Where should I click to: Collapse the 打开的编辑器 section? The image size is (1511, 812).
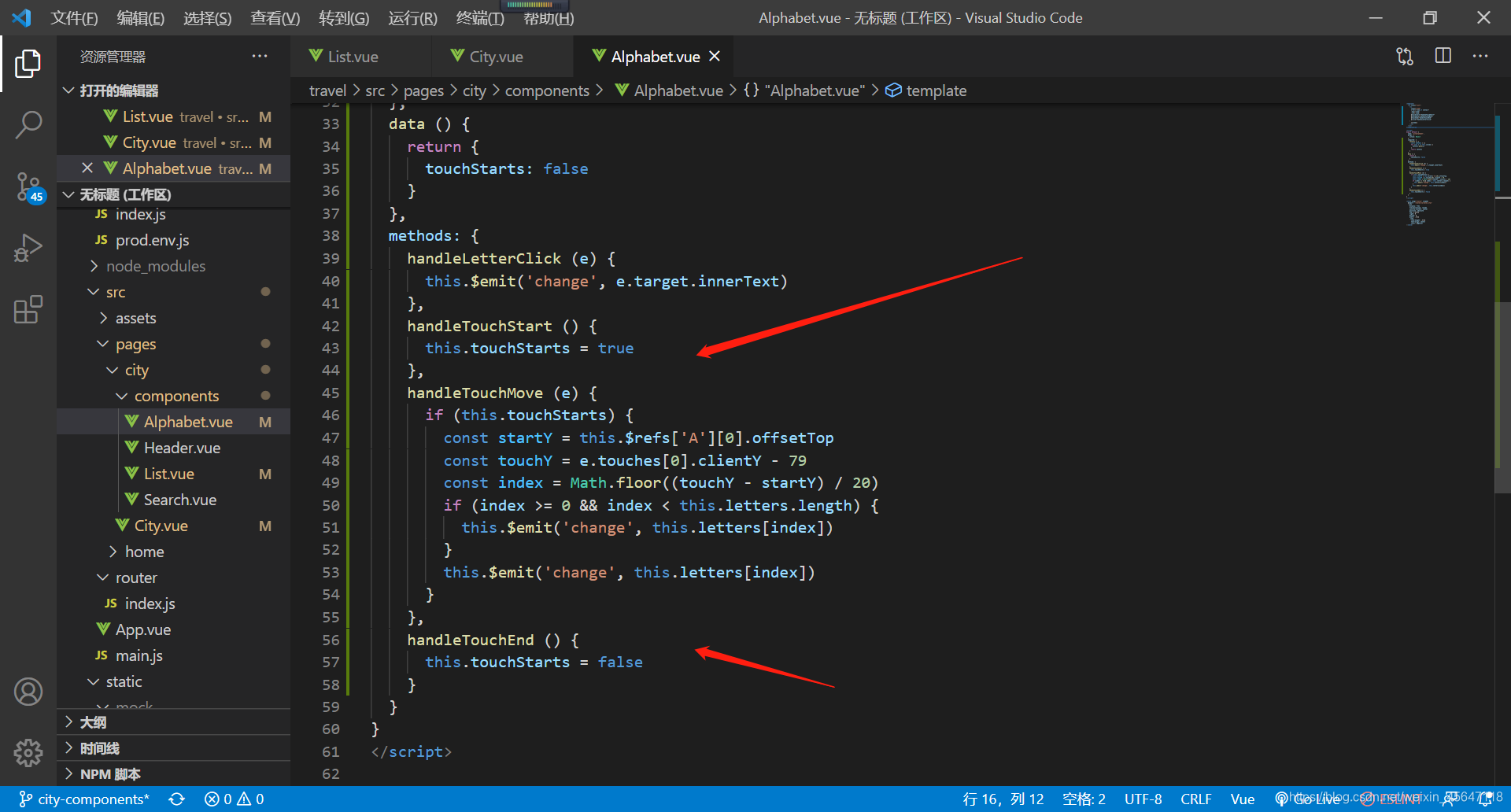[x=174, y=90]
